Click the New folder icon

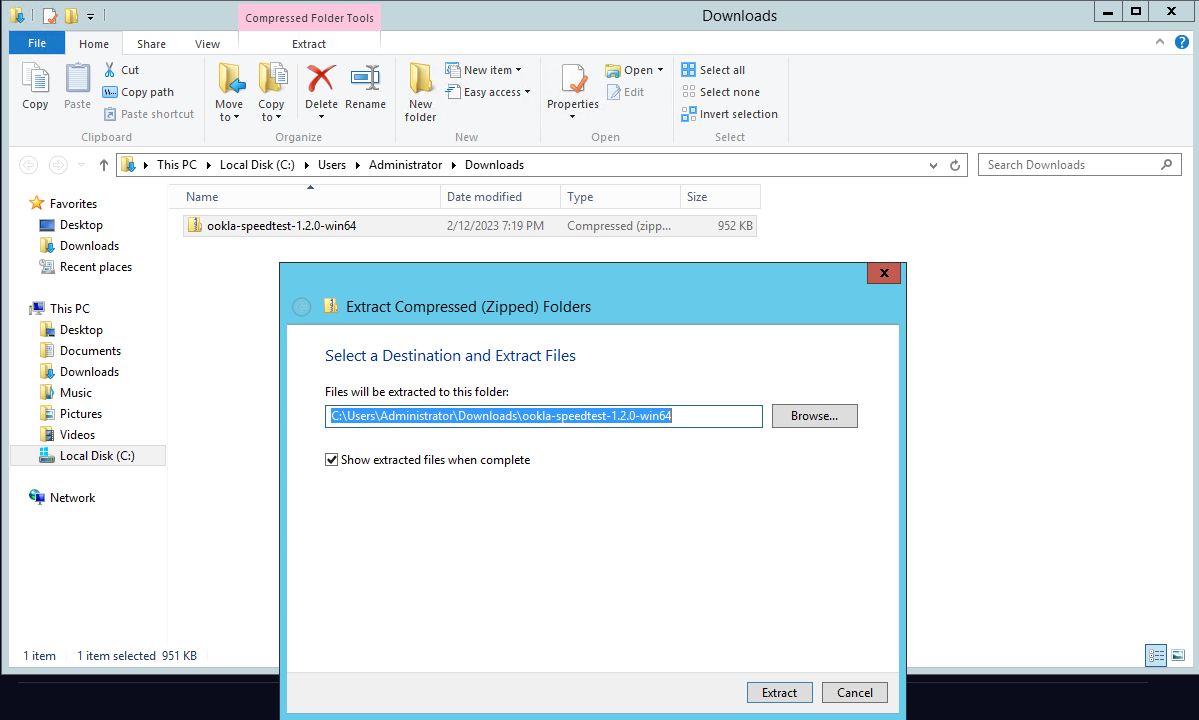pos(420,80)
